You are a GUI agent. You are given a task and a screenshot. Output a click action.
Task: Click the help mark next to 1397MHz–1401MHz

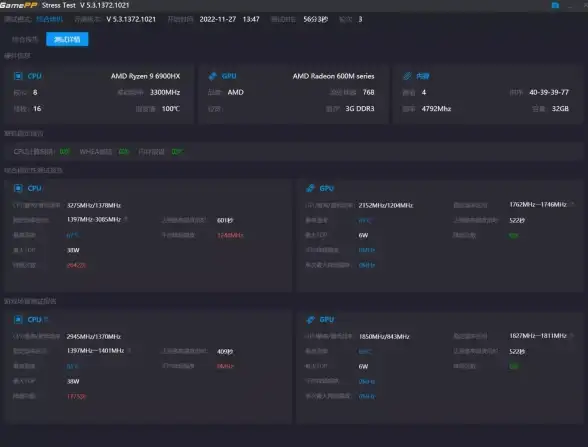(129, 350)
